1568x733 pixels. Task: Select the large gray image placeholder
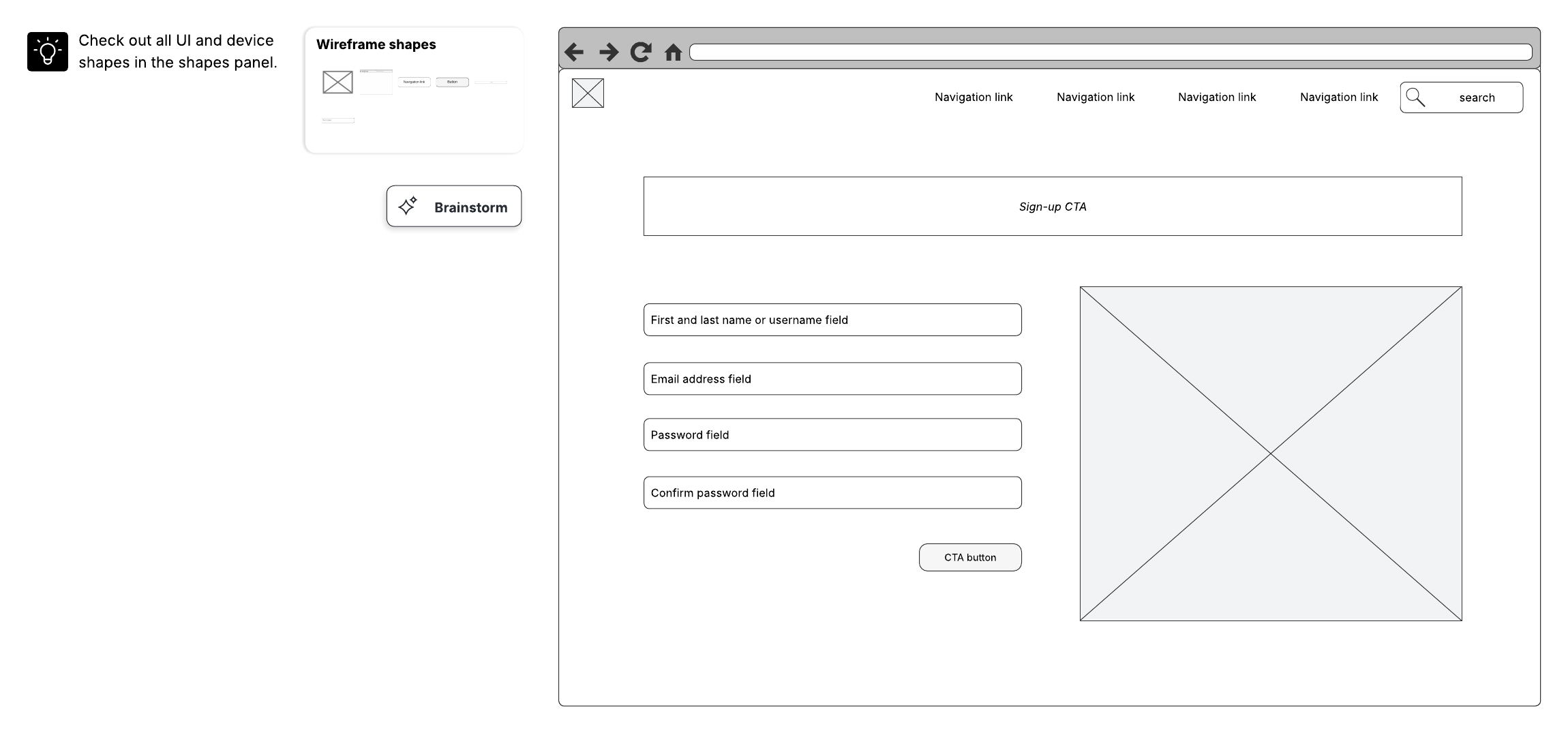point(1270,453)
